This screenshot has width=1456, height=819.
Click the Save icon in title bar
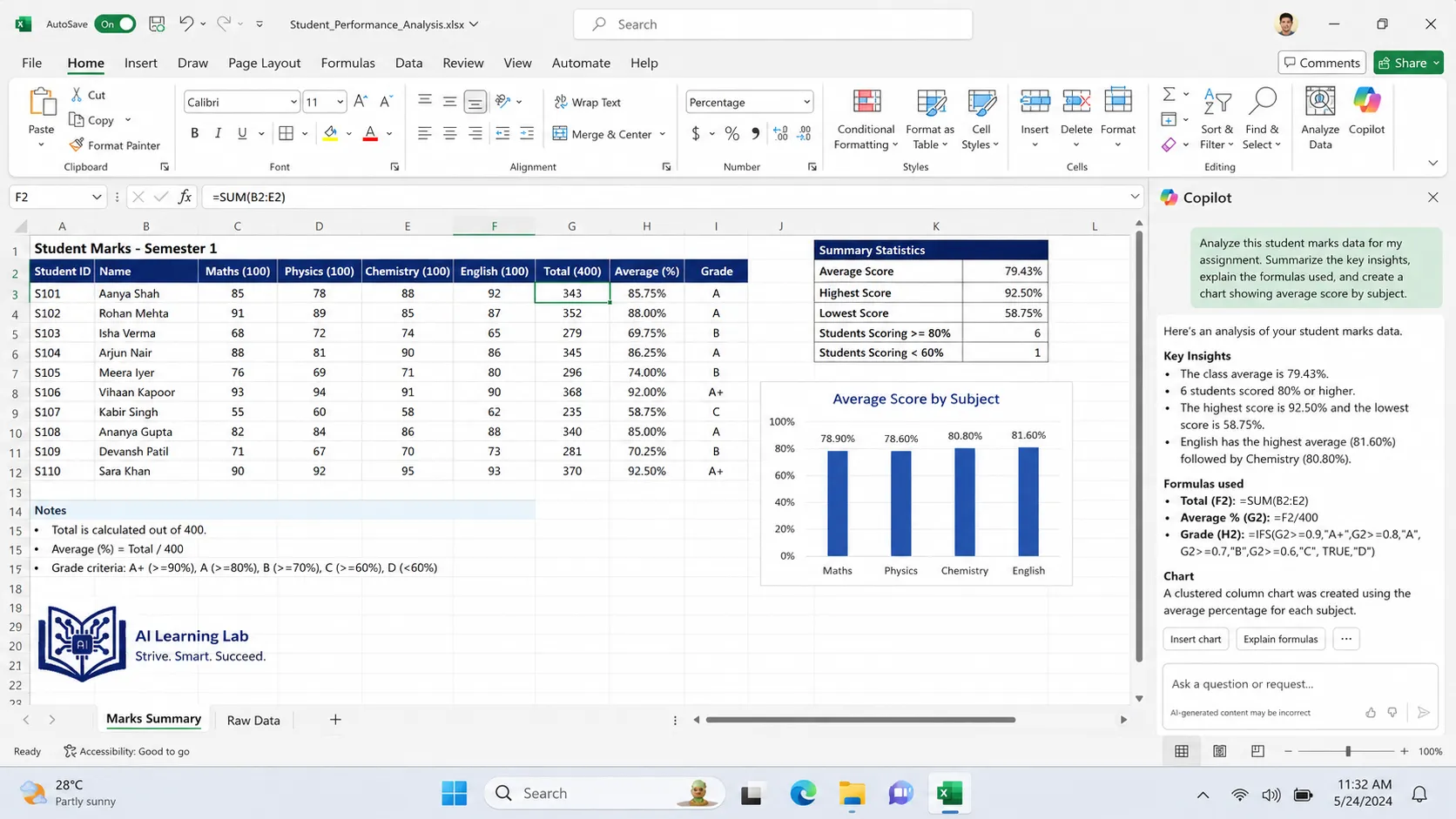[x=157, y=24]
